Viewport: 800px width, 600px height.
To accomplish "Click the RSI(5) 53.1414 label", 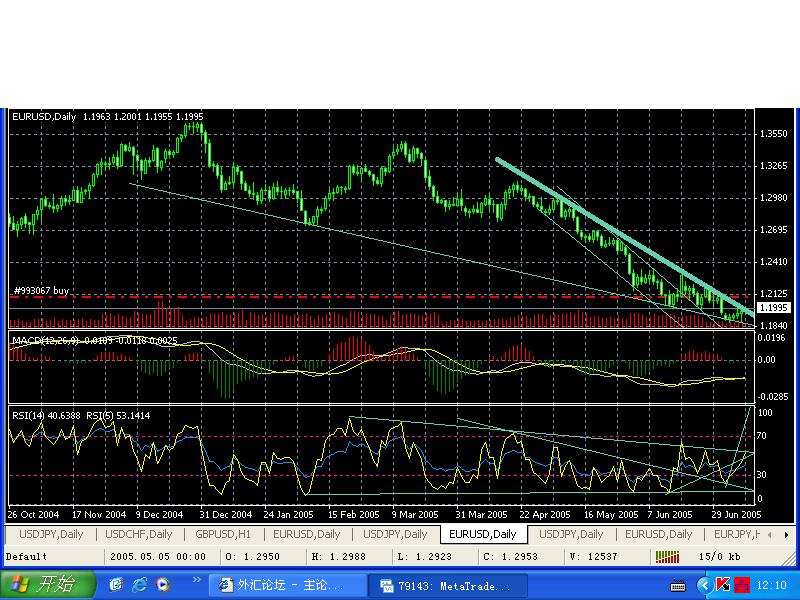I will [x=118, y=416].
